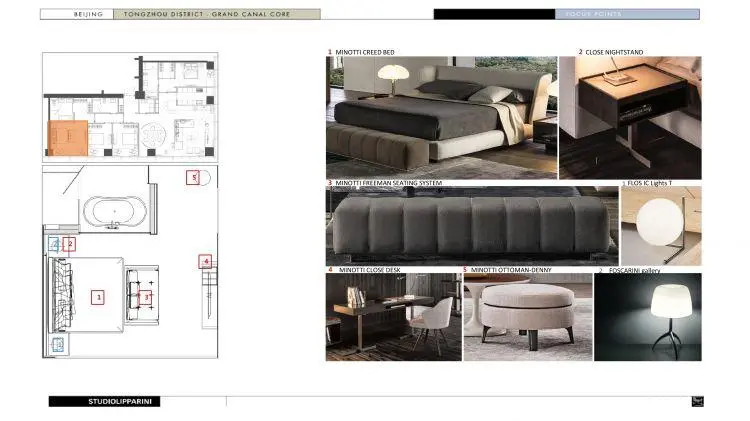
Task: Select the bathtub in the room plan
Action: (113, 213)
